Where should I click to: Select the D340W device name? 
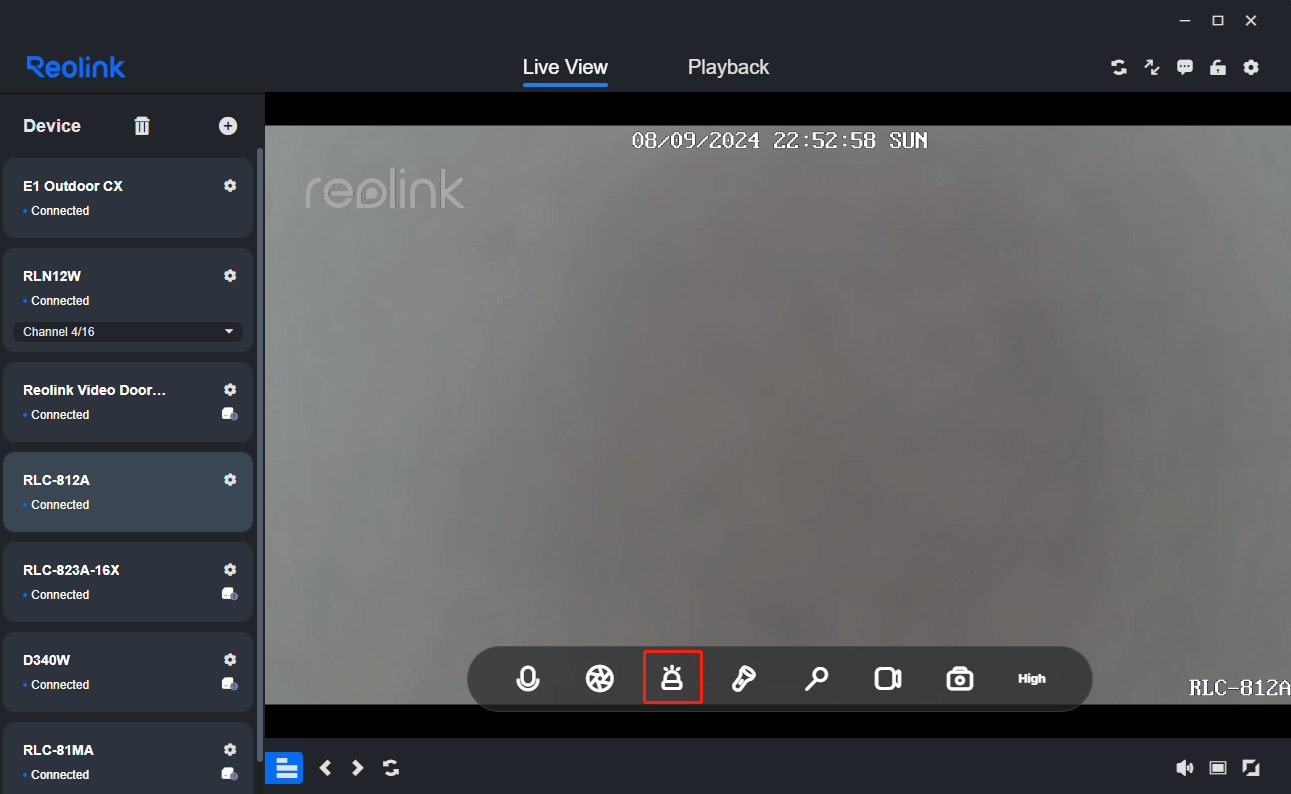point(47,660)
